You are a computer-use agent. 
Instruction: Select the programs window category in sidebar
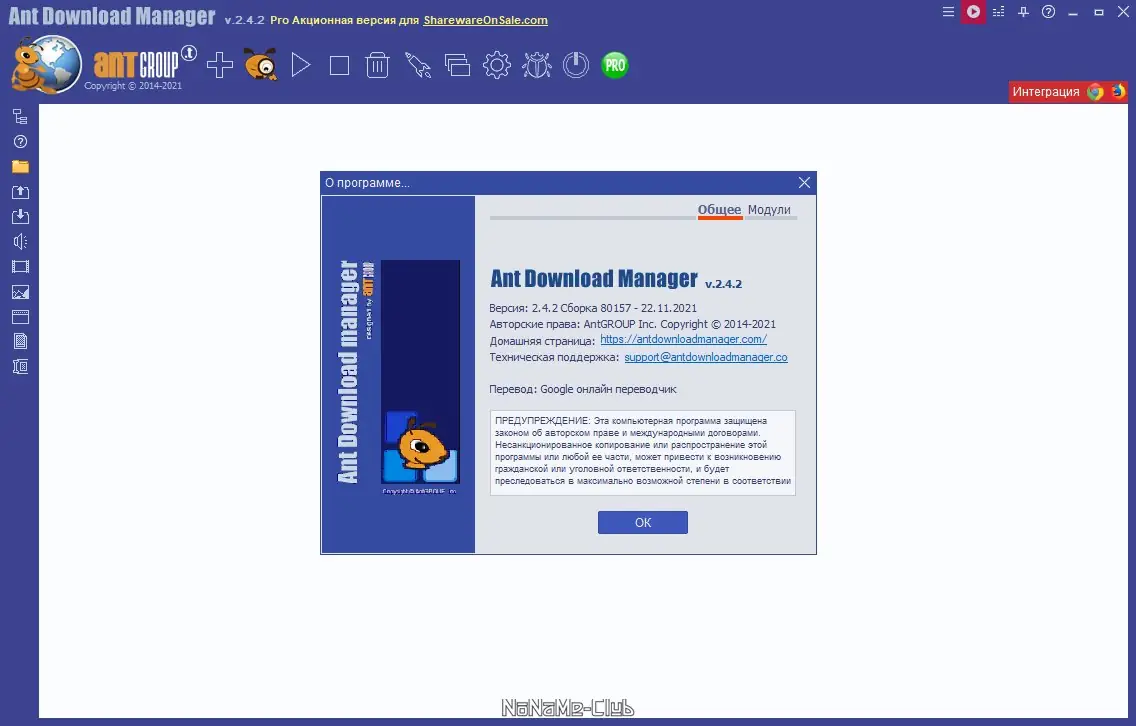(20, 317)
